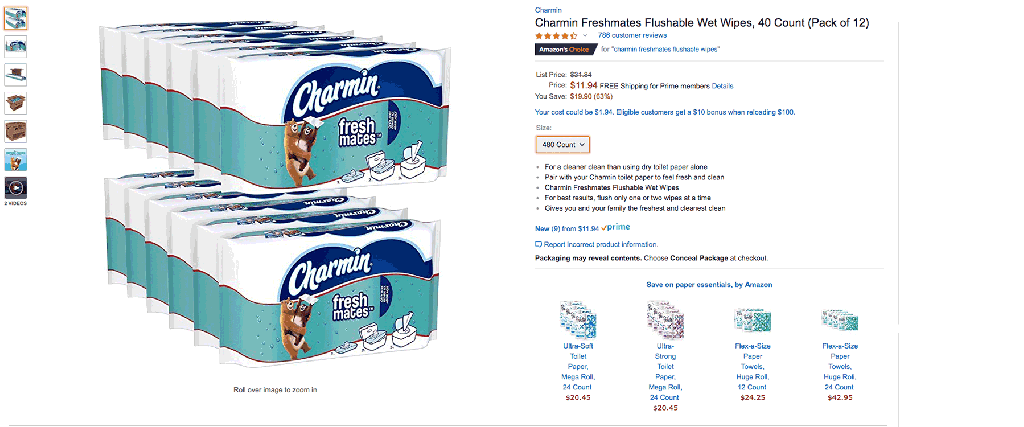
Task: Click the Amazon's Choice badge
Action: click(x=563, y=49)
